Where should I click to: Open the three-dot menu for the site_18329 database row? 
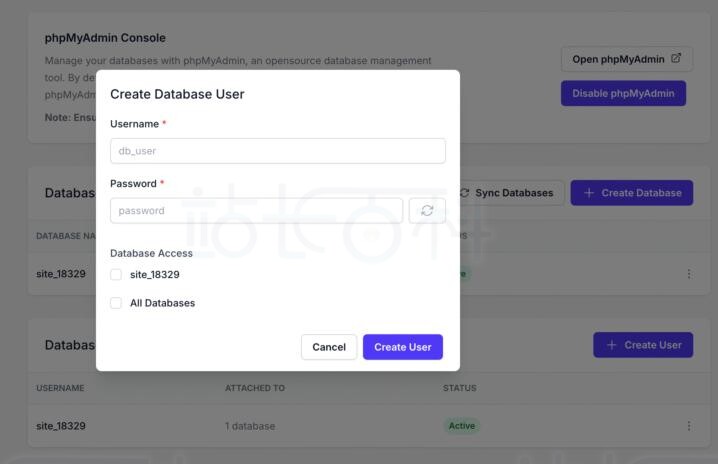688,274
